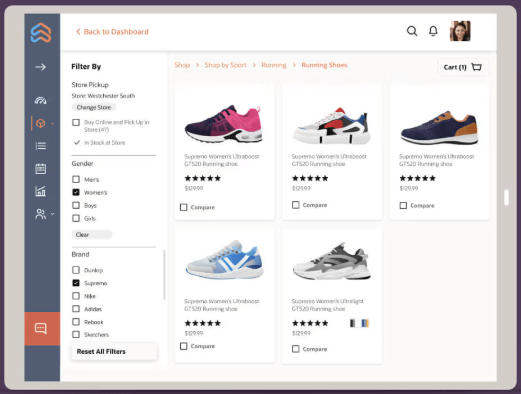
Task: Check the Adidas brand filter
Action: tap(76, 309)
